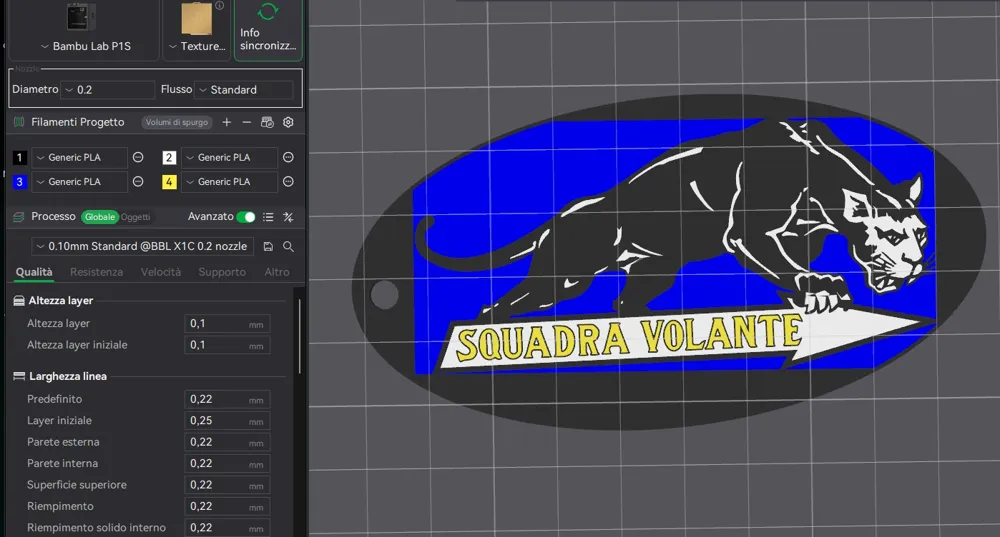
Task: Switch to the Velocità tab
Action: [x=161, y=272]
